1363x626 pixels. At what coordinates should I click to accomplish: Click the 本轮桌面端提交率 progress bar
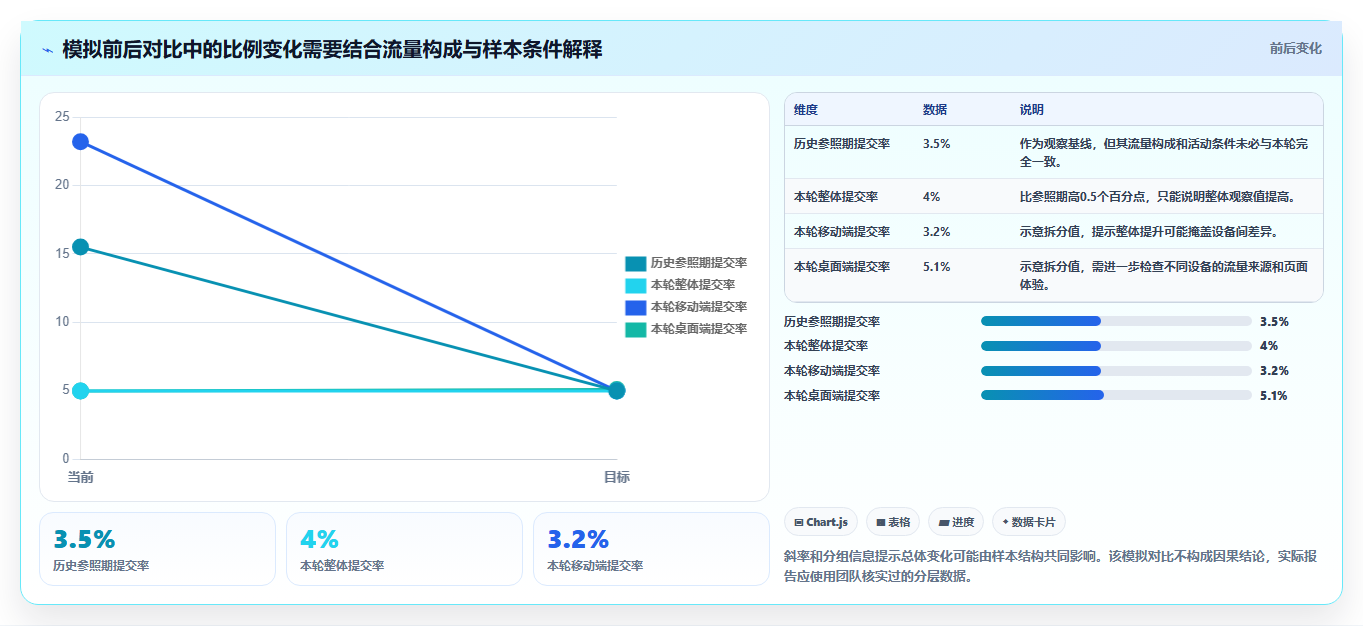coord(1116,395)
